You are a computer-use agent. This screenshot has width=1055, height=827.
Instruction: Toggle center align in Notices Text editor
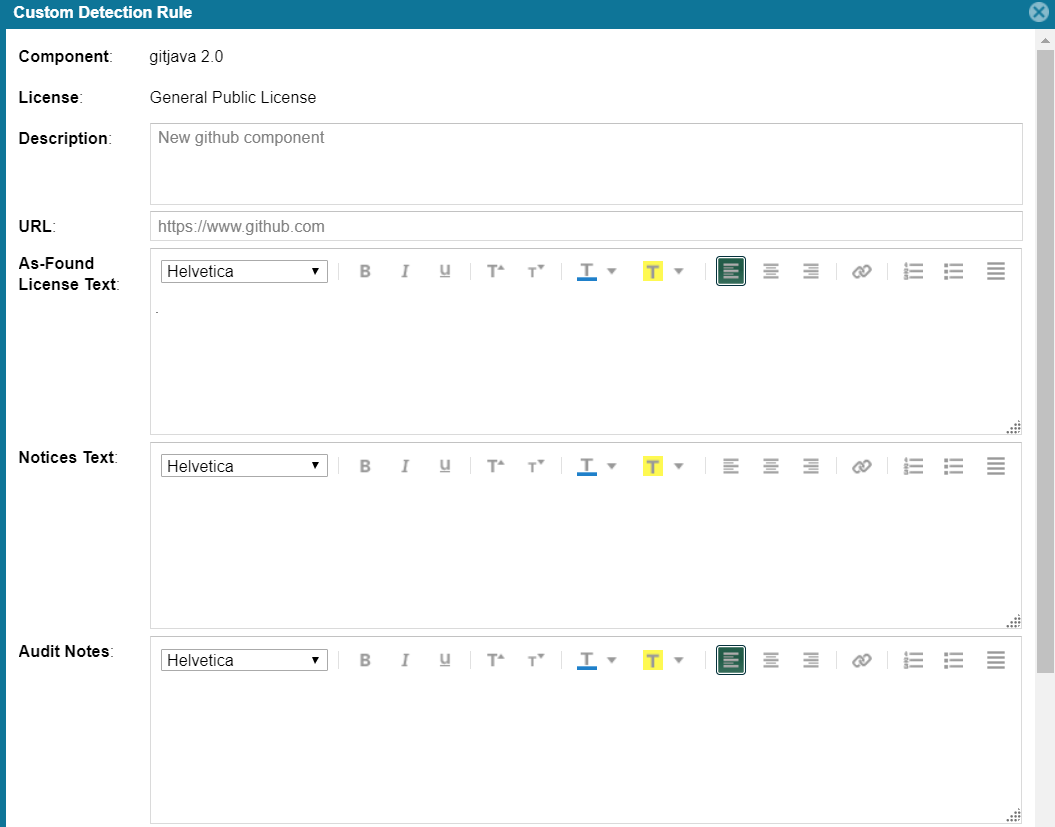pyautogui.click(x=771, y=466)
